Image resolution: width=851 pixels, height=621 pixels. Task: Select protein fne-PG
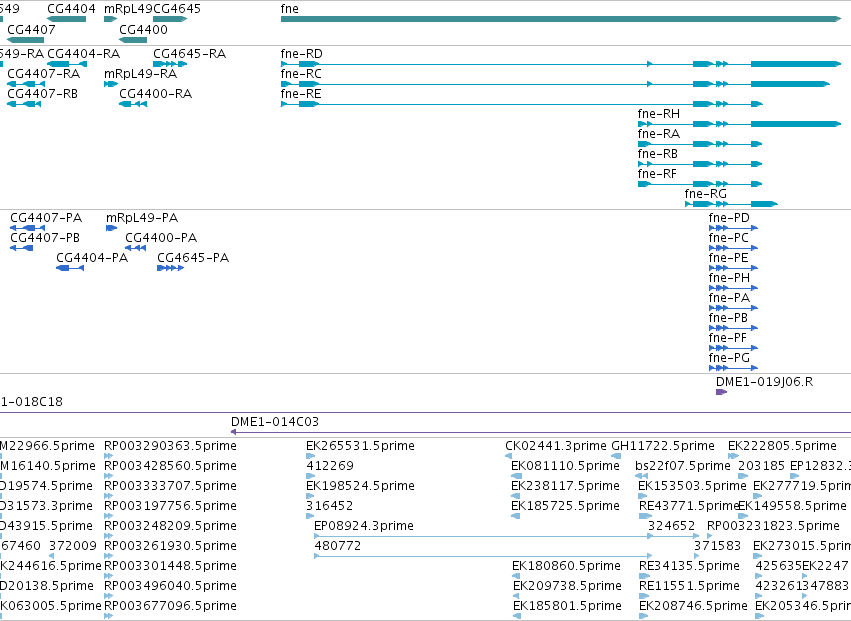[x=729, y=359]
